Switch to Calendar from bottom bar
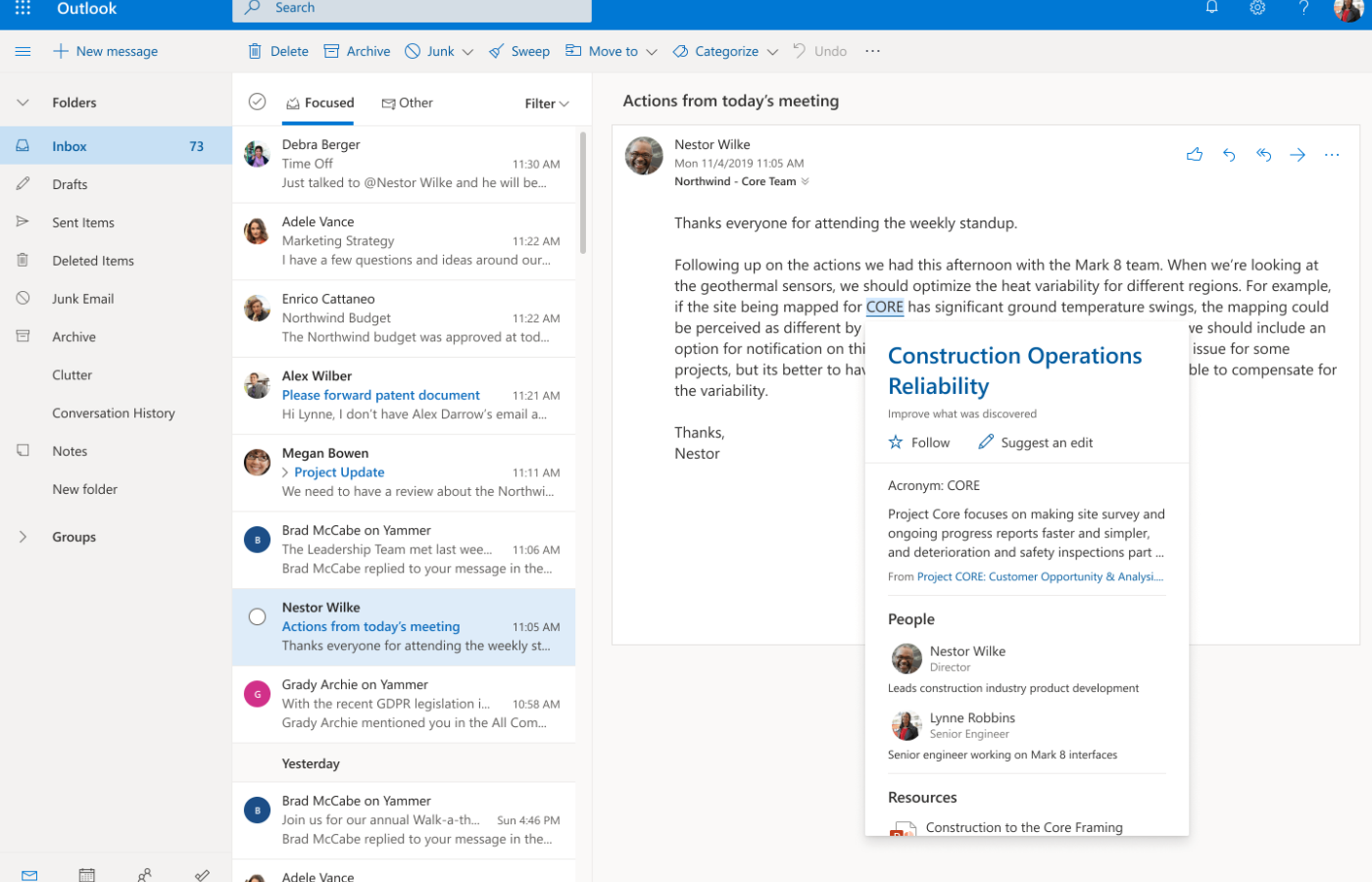 coord(86,874)
